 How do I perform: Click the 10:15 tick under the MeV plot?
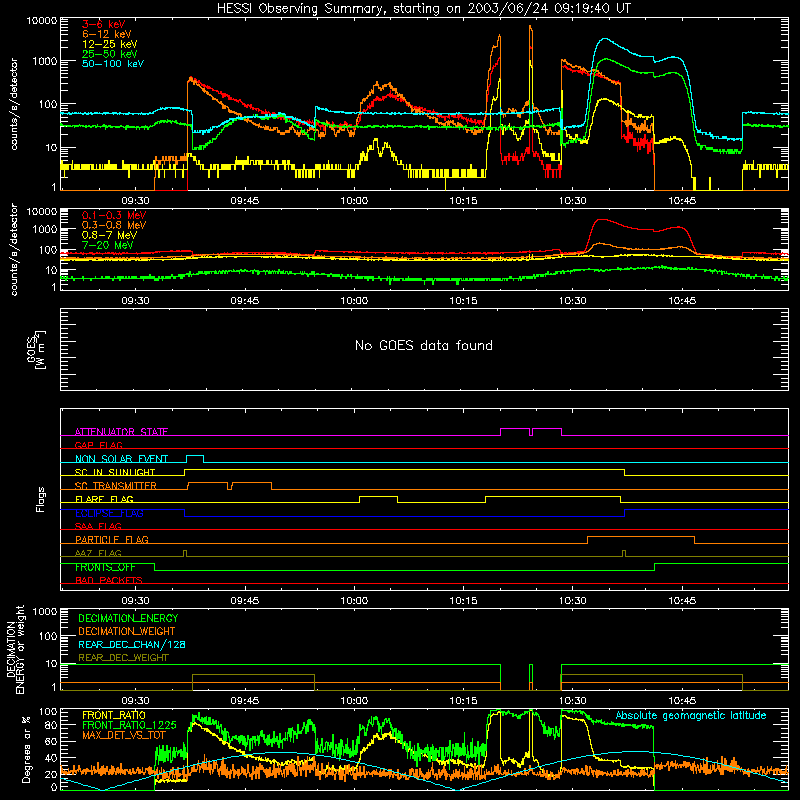click(463, 301)
